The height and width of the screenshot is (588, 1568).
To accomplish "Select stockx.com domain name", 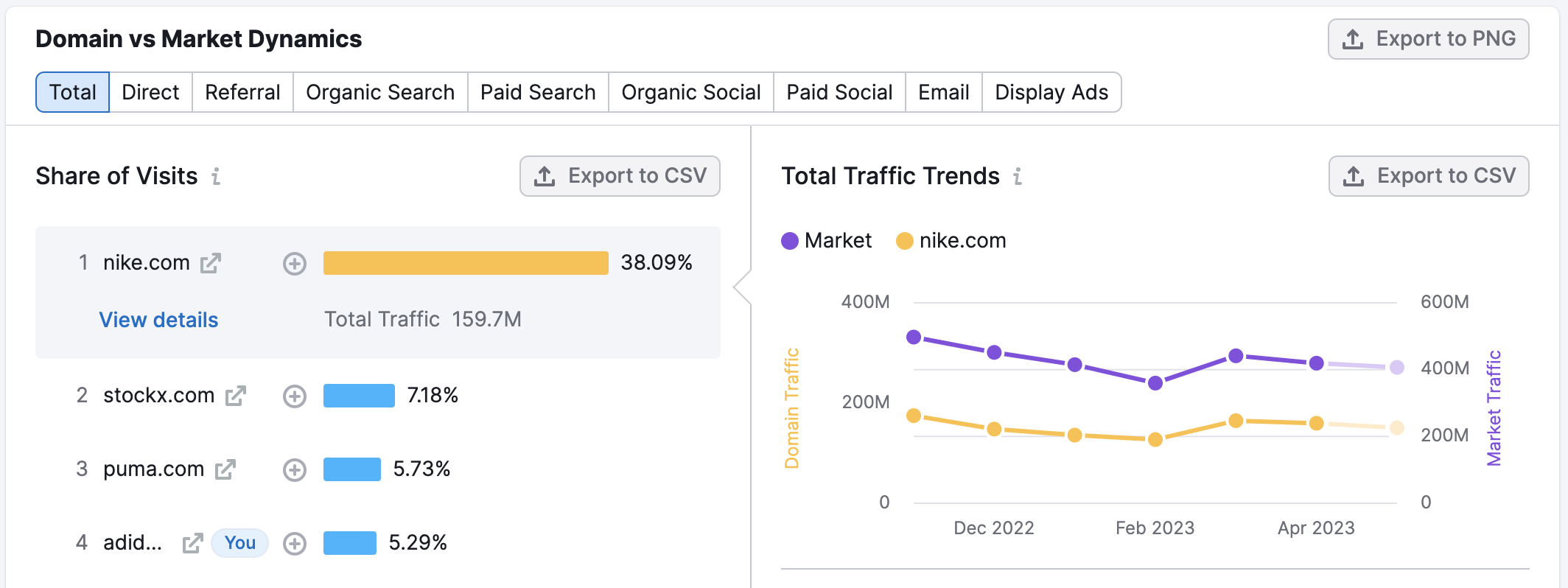I will click(x=159, y=396).
